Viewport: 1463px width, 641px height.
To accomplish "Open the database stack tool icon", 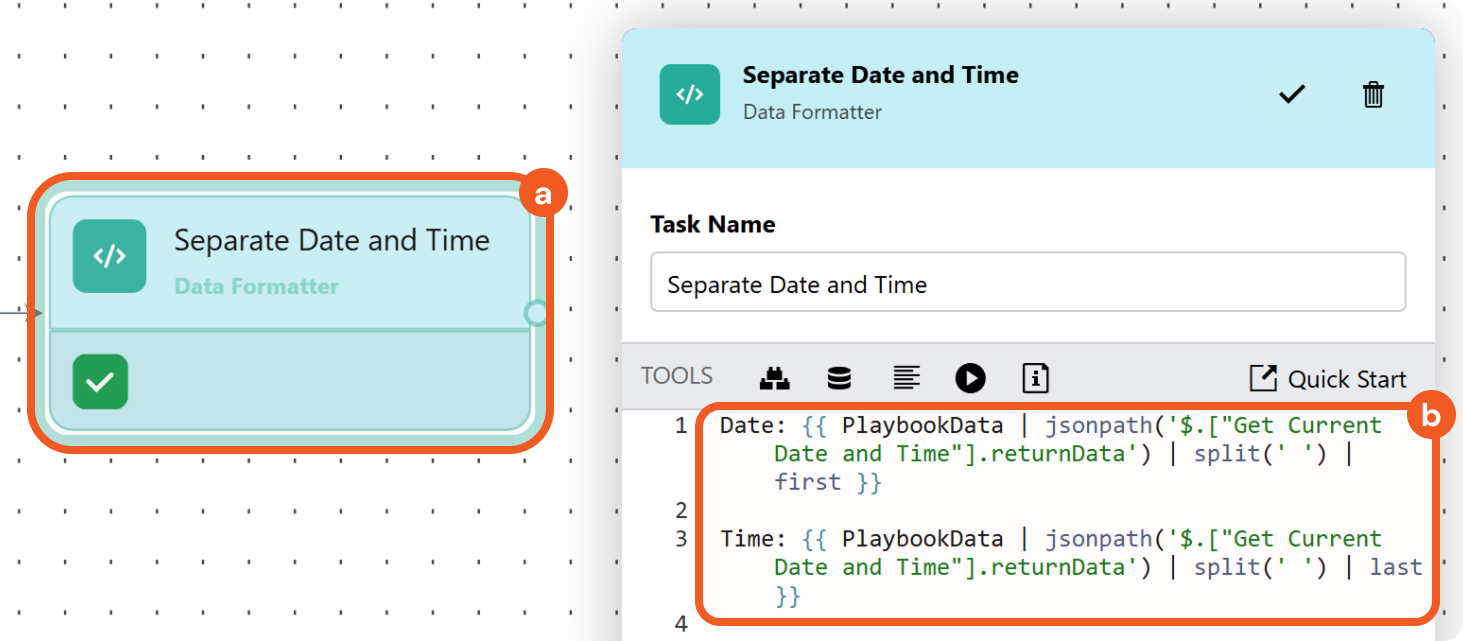I will 839,378.
